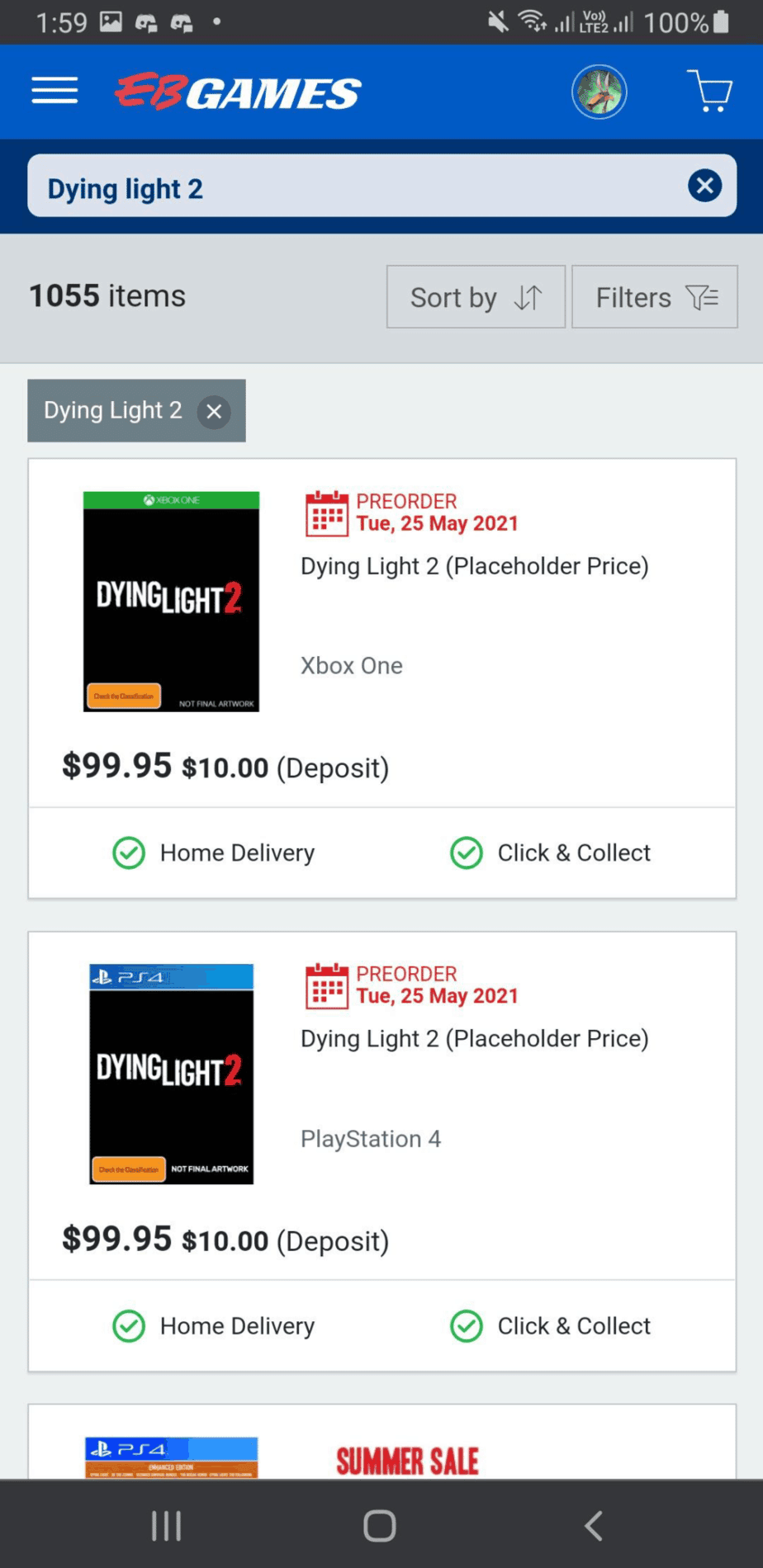Tap Home Delivery checkmark for Xbox One
763x1568 pixels.
[x=129, y=853]
